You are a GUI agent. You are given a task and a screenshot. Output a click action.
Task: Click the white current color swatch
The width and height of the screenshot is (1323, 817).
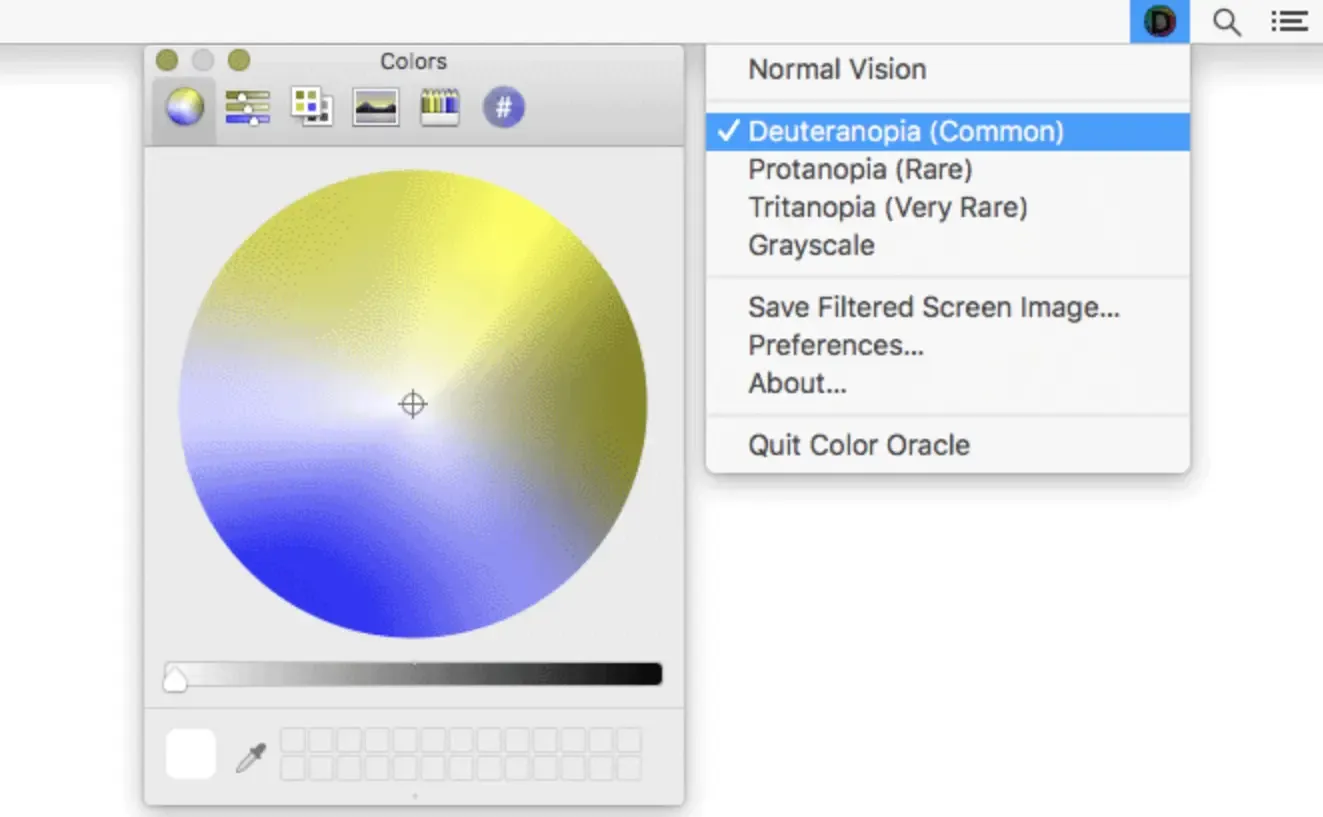click(191, 754)
